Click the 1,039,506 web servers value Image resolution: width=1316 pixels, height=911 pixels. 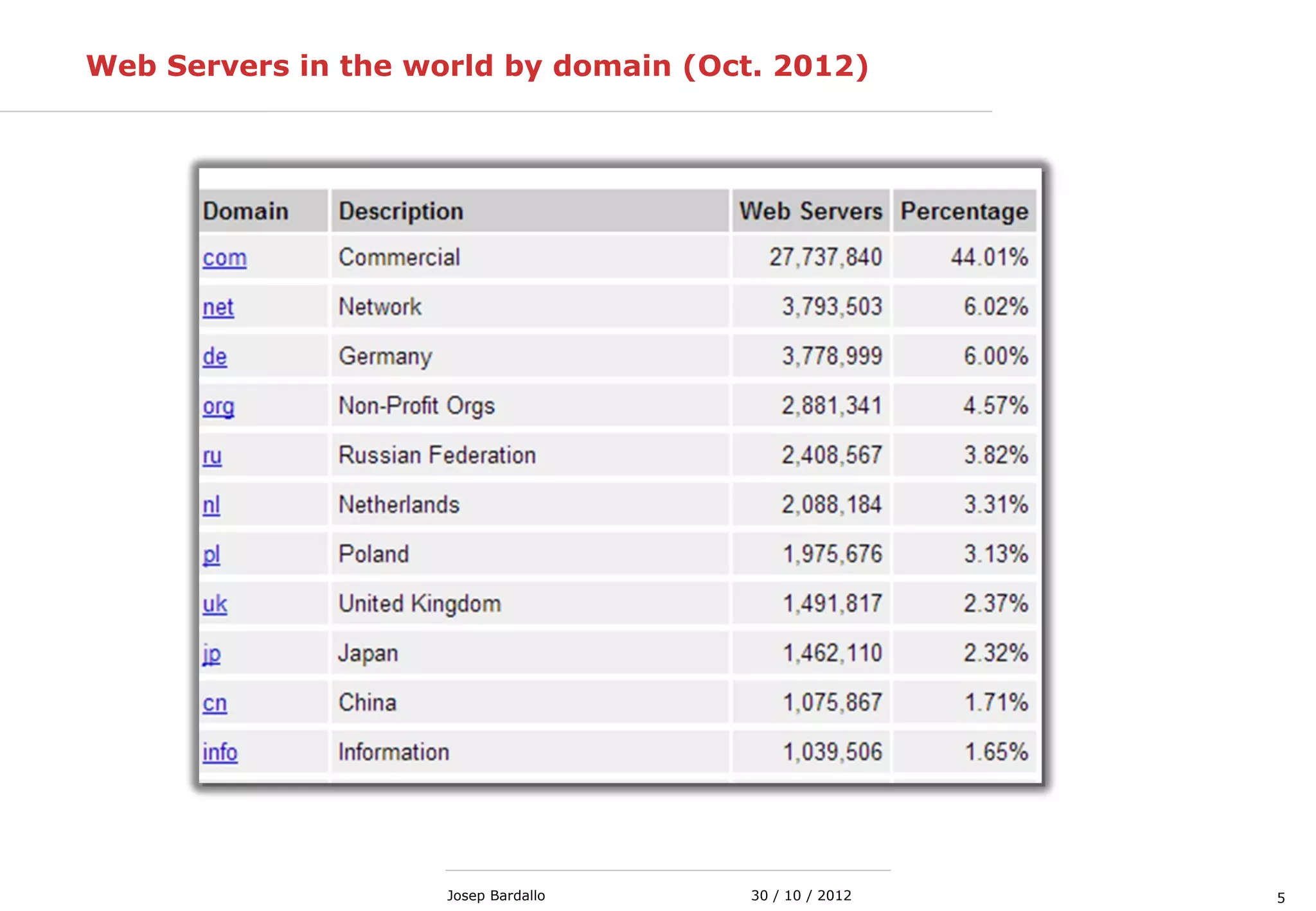(832, 752)
